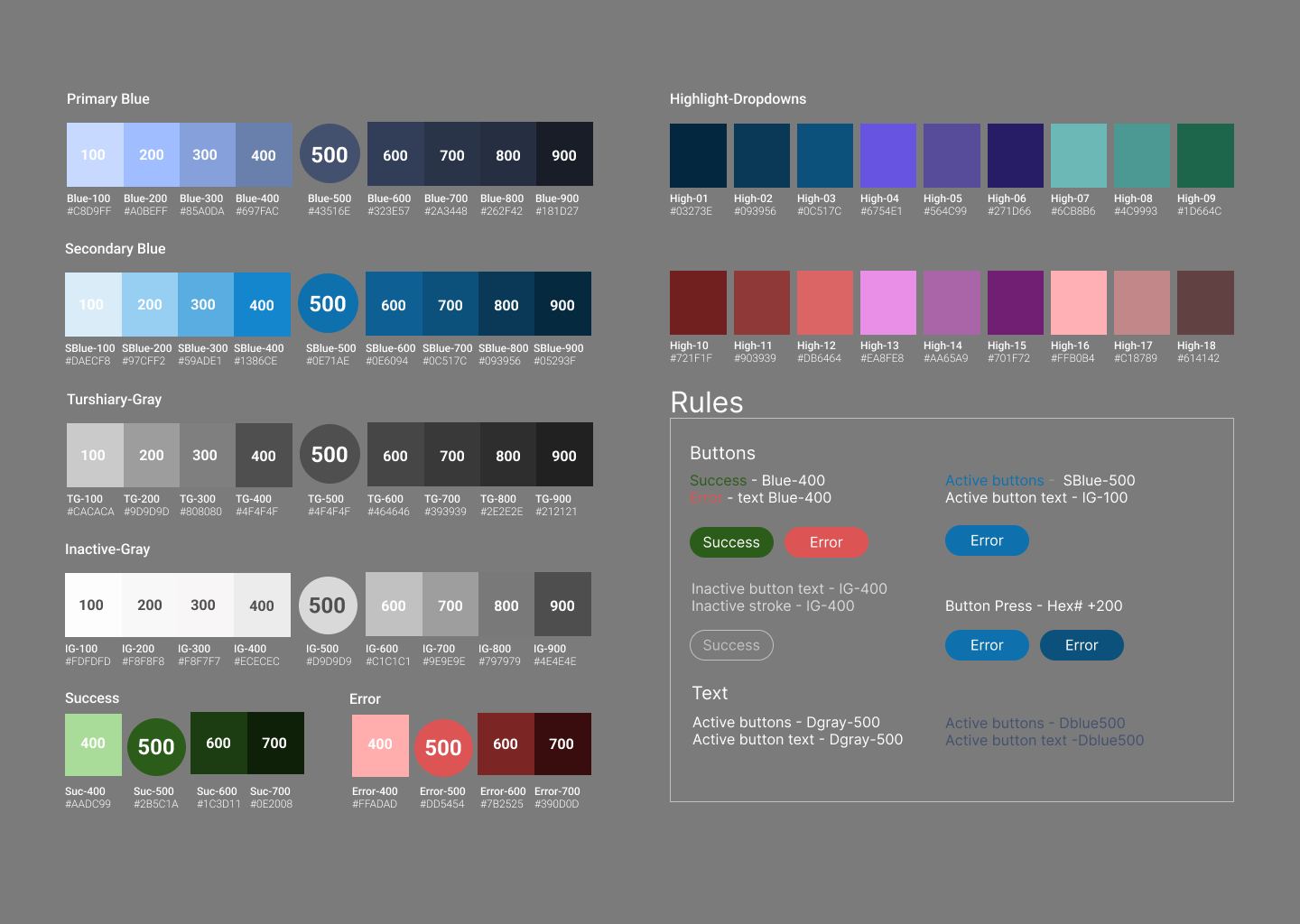Click the #6754E1 hex code
The image size is (1300, 924).
(881, 212)
